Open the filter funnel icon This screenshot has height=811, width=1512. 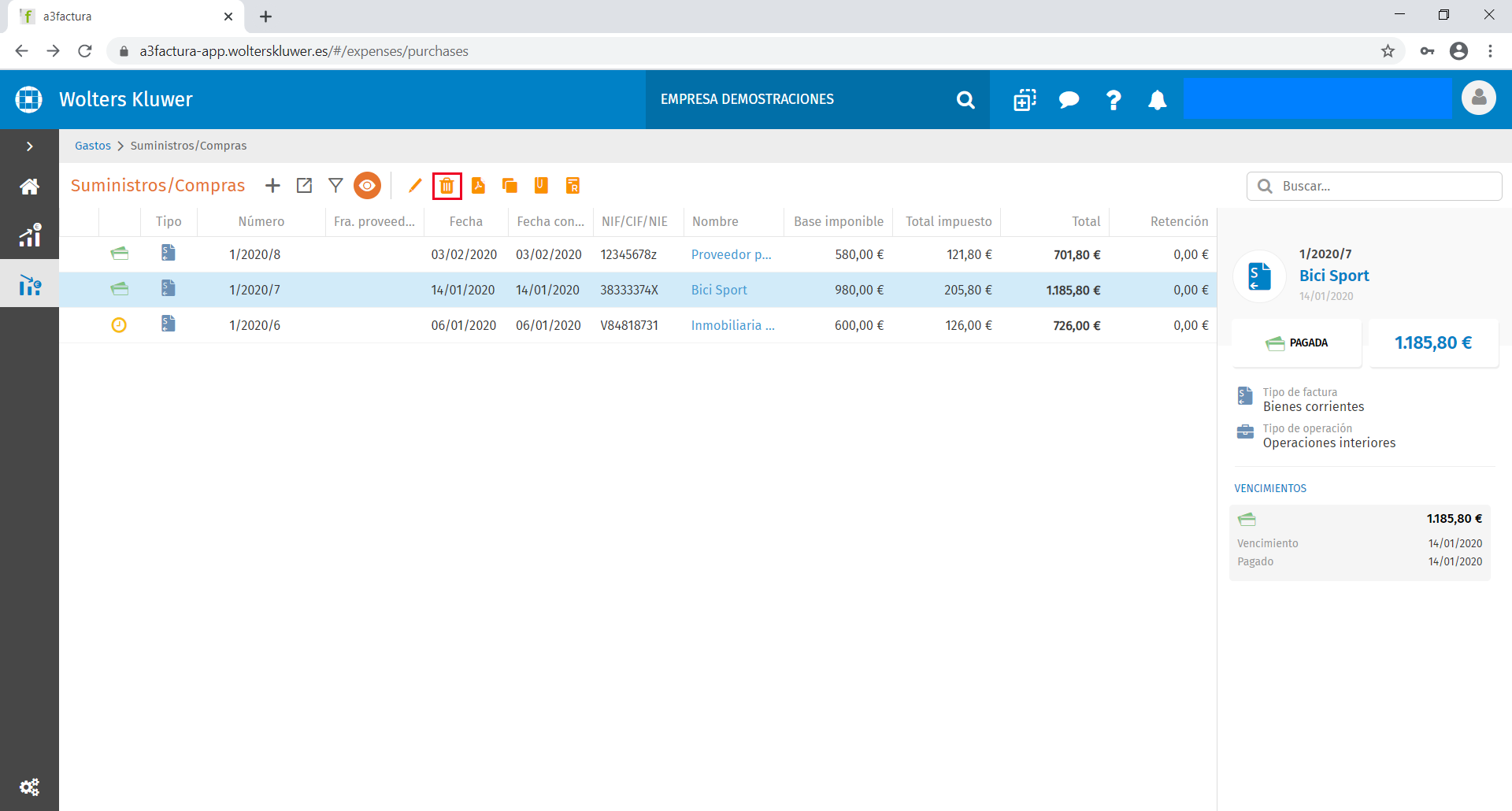click(x=335, y=186)
